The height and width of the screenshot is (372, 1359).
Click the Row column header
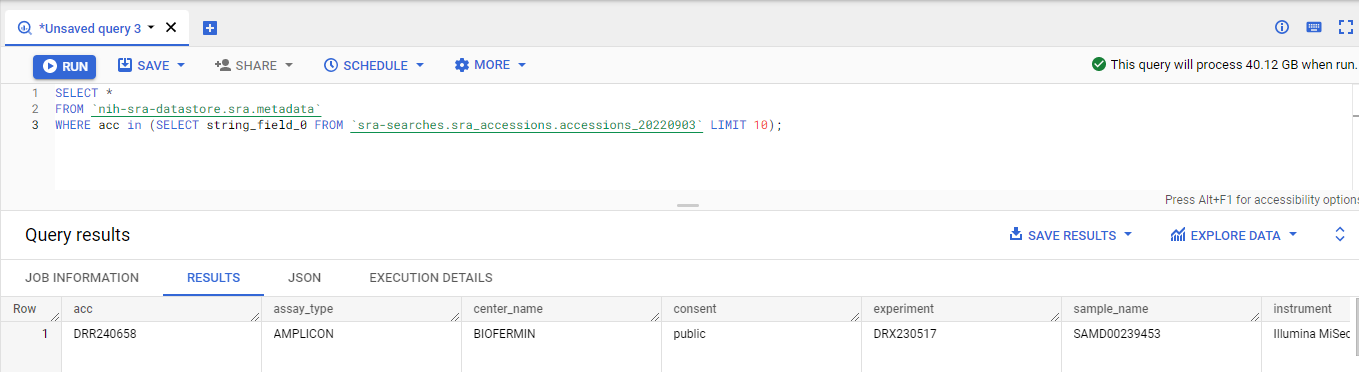tap(31, 309)
